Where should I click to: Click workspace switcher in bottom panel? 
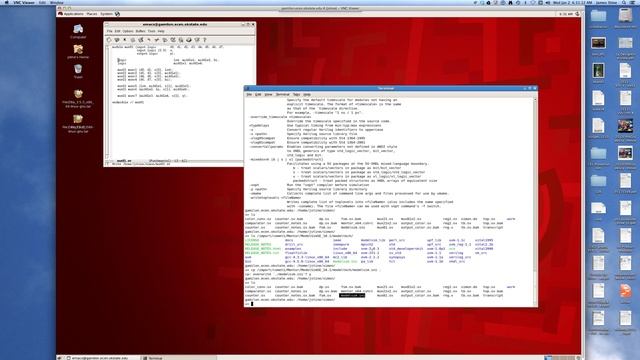pos(561,358)
